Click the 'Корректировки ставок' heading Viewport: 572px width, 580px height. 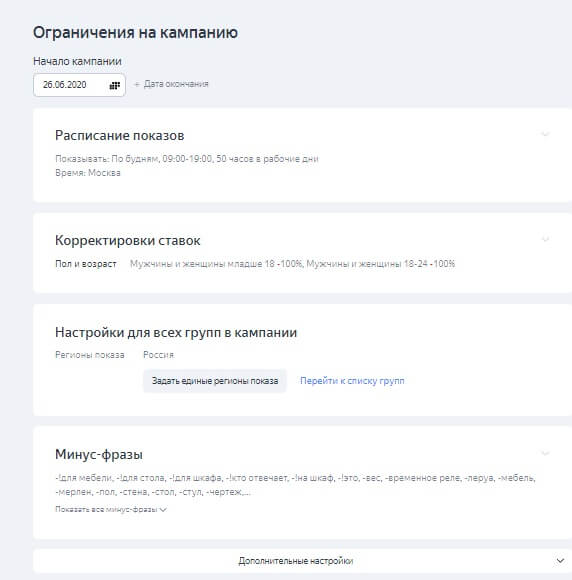click(x=128, y=240)
